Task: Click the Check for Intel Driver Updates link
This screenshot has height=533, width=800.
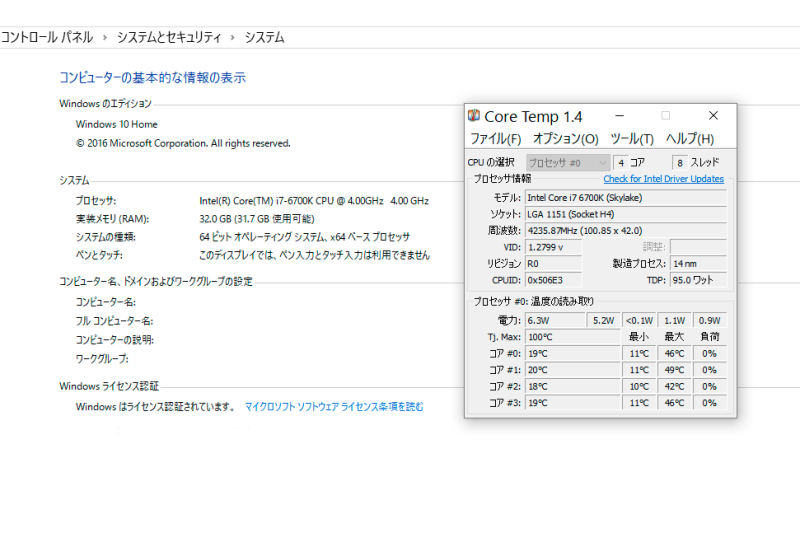Action: click(663, 179)
